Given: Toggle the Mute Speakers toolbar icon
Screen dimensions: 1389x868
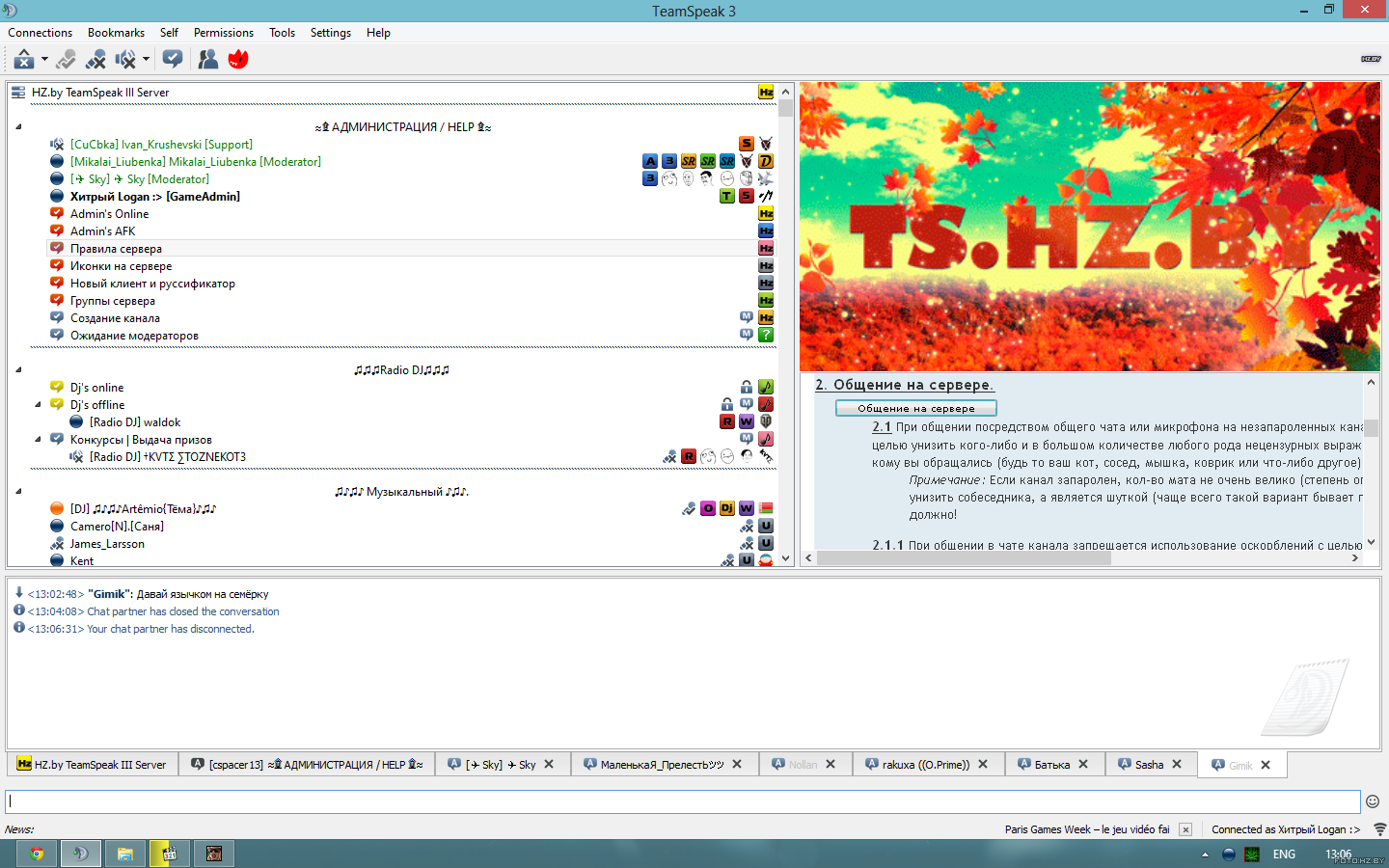Looking at the screenshot, I should pyautogui.click(x=125, y=60).
